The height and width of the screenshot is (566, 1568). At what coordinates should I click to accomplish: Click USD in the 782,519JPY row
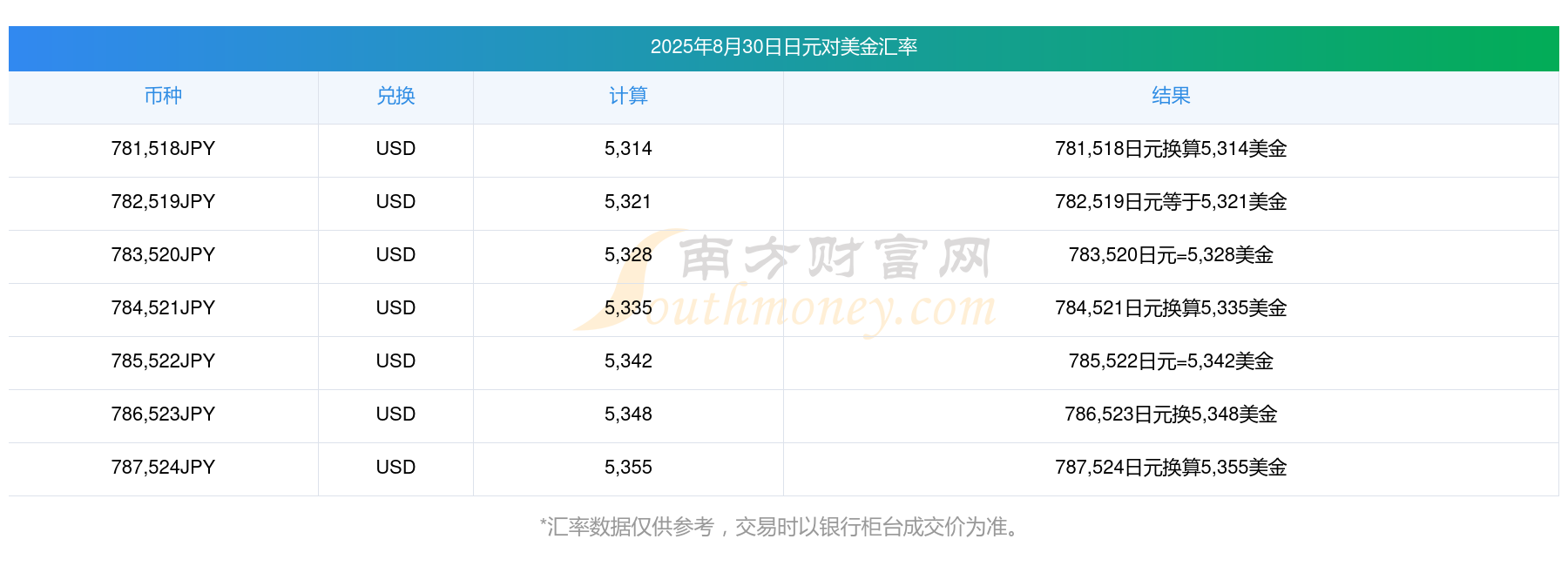tap(395, 202)
